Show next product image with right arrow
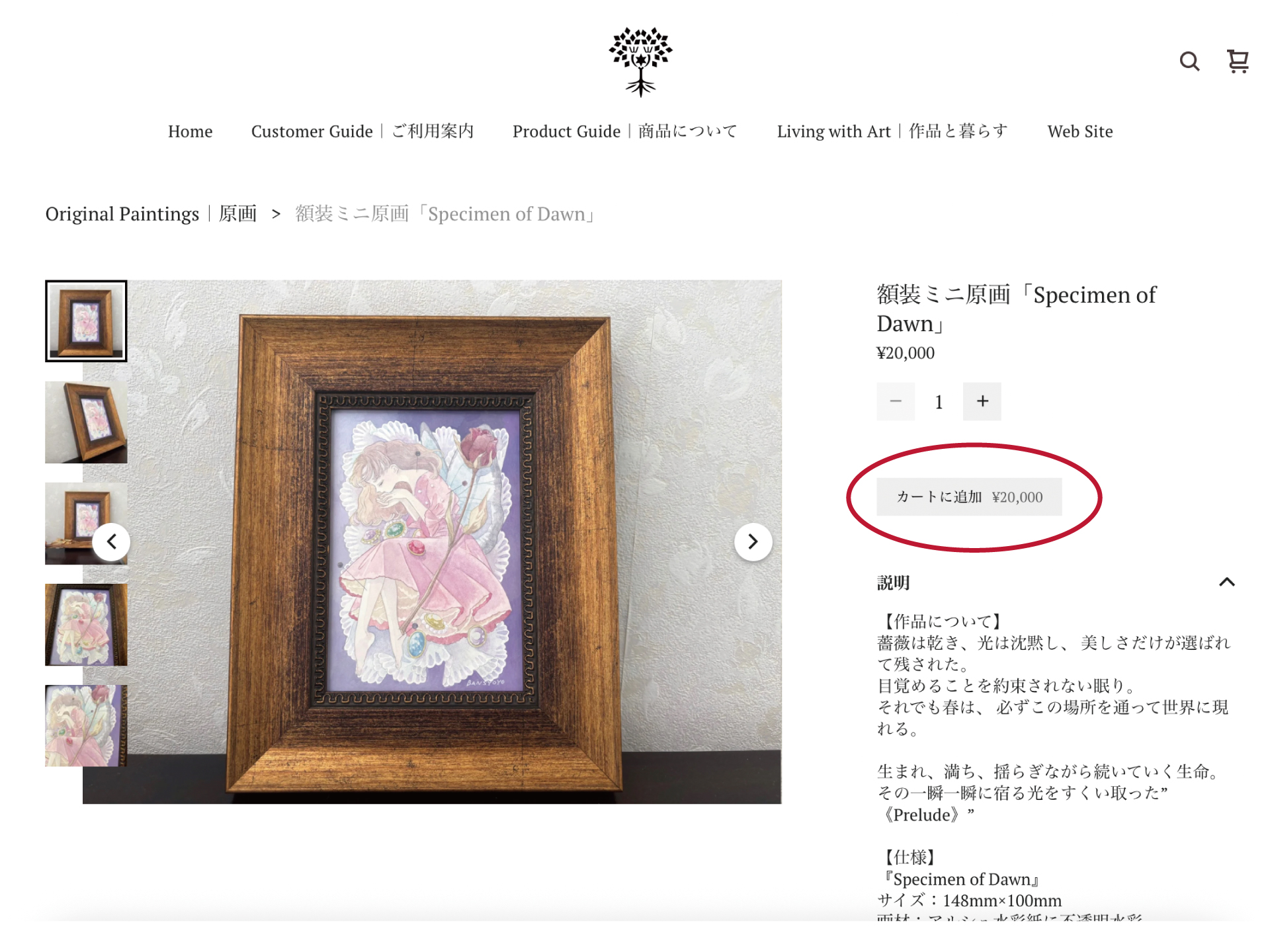The image size is (1270, 952). (x=753, y=542)
